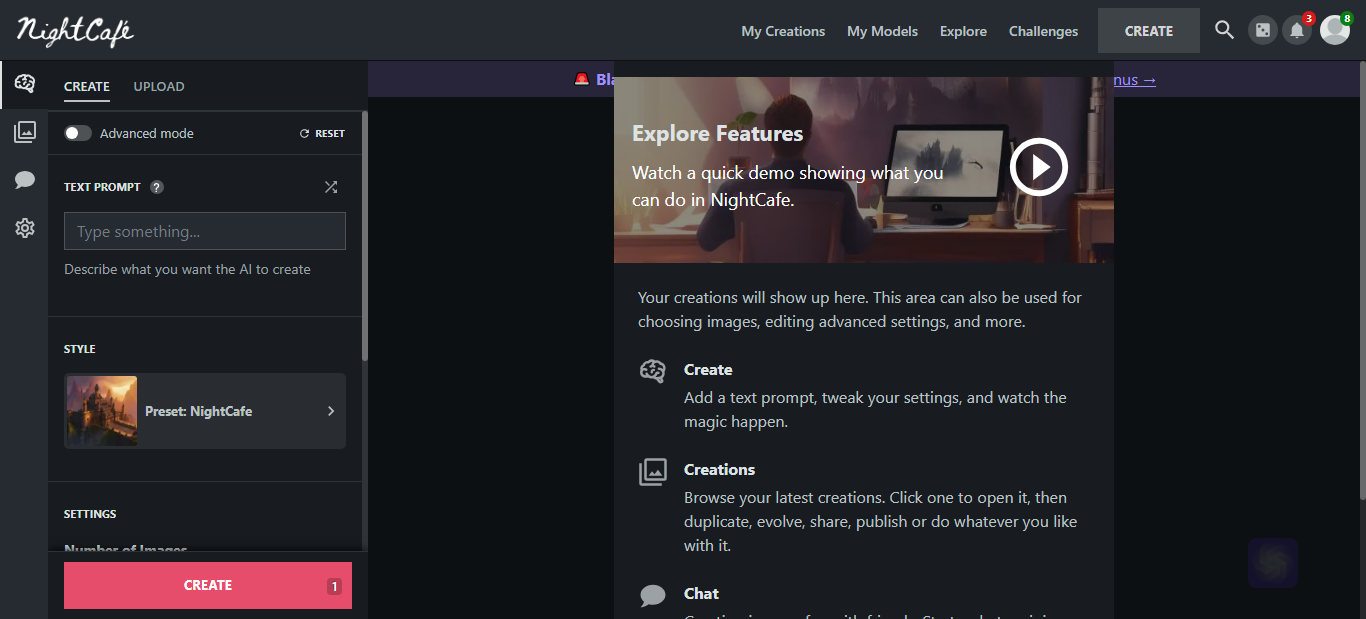Click the red CREATE button
The width and height of the screenshot is (1366, 619).
point(208,585)
